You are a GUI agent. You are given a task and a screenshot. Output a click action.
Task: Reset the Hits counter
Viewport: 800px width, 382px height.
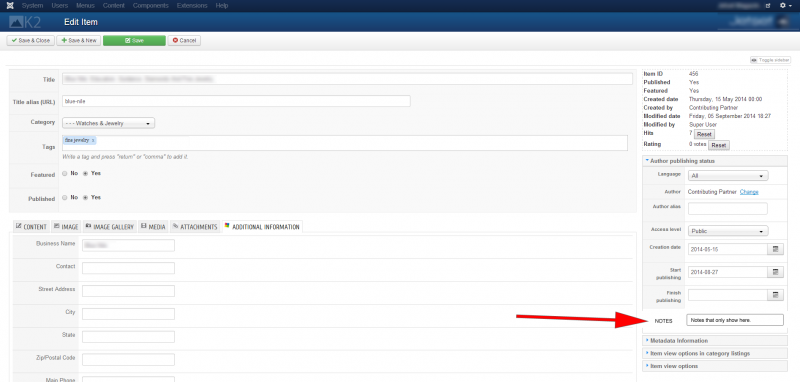pos(704,134)
